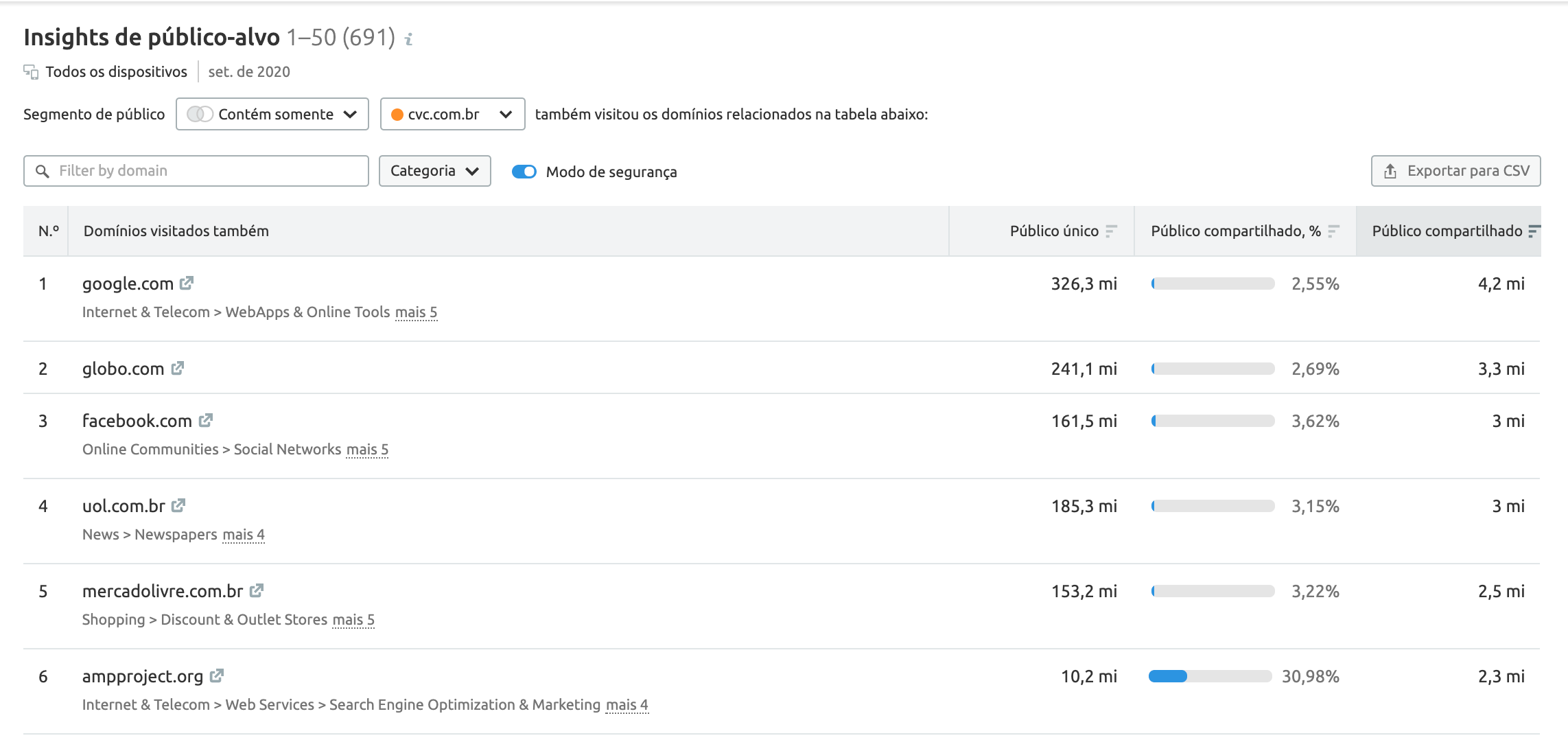The width and height of the screenshot is (1568, 740).
Task: Click ampproject.org domain link
Action: click(143, 676)
